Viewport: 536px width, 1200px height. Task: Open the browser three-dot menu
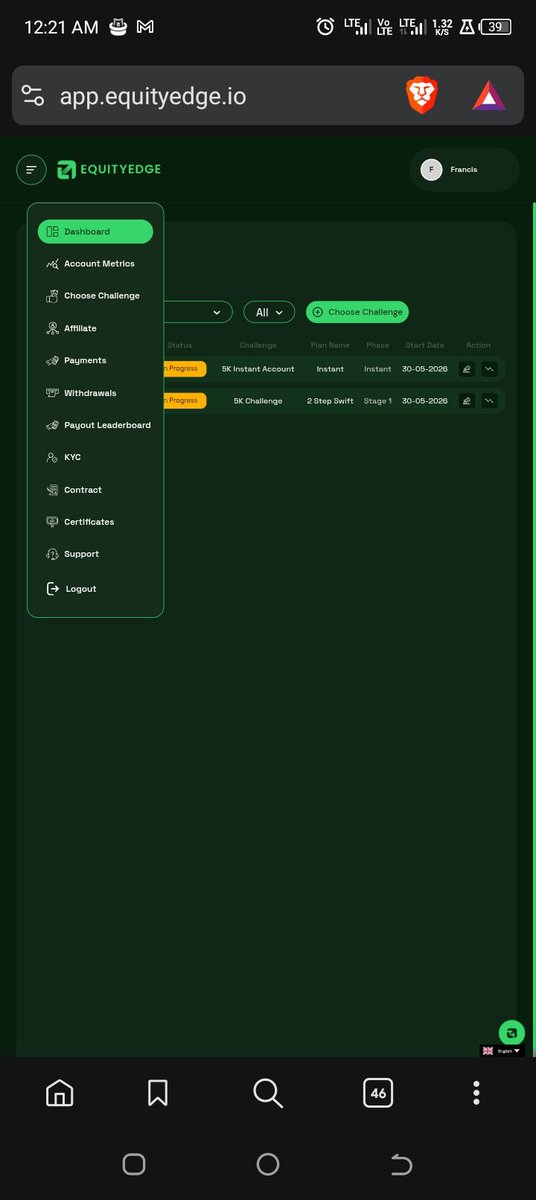click(x=476, y=1093)
